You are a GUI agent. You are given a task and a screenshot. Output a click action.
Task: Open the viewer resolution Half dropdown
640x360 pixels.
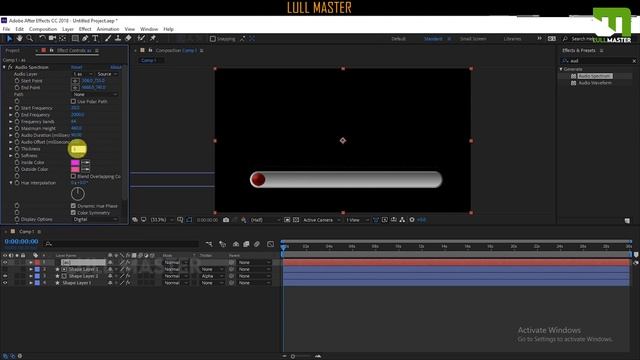(x=265, y=220)
